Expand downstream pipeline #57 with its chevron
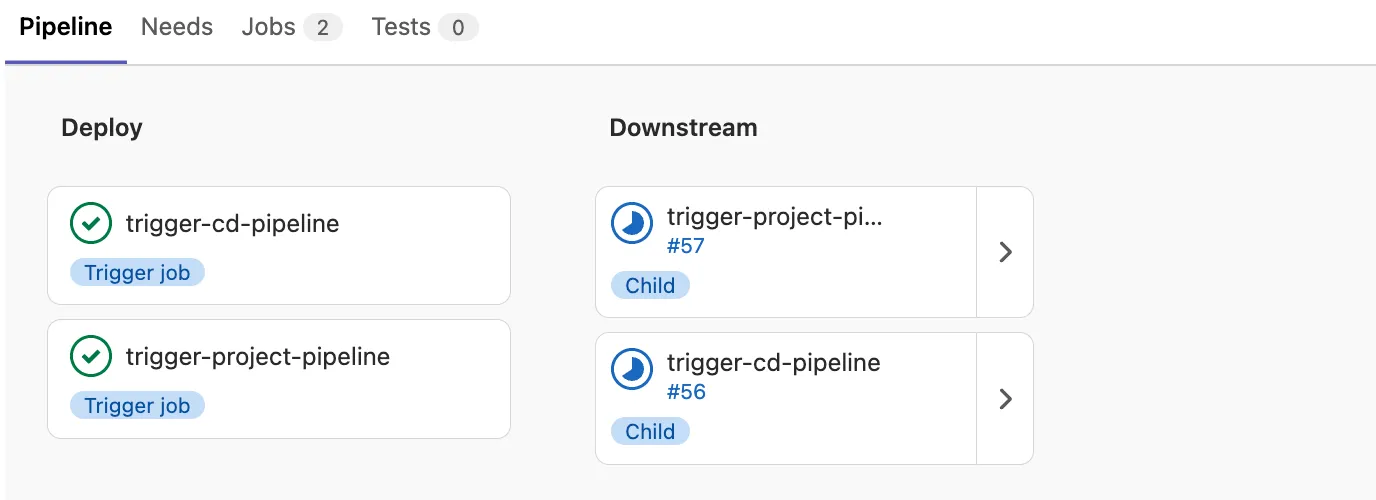1376x500 pixels. 1006,252
